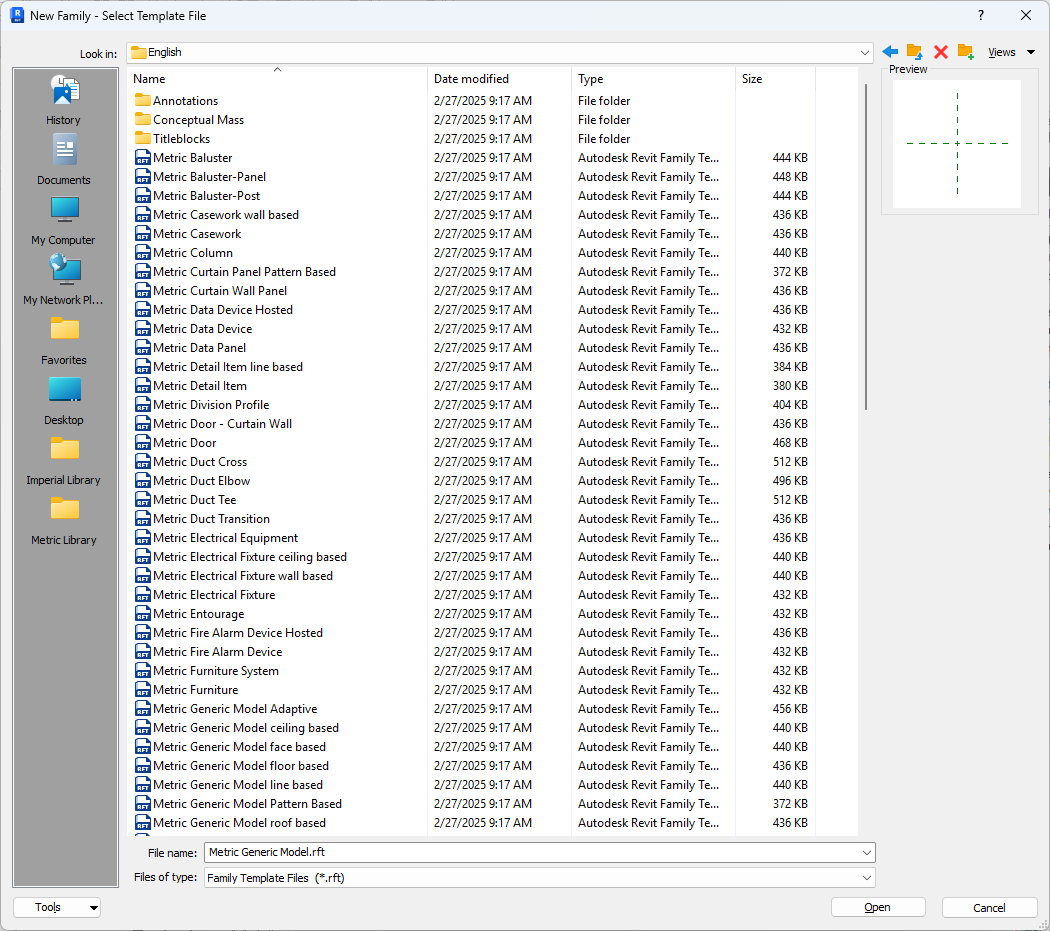The height and width of the screenshot is (931, 1050).
Task: Select Metric Generic Model floor based
Action: pyautogui.click(x=241, y=766)
